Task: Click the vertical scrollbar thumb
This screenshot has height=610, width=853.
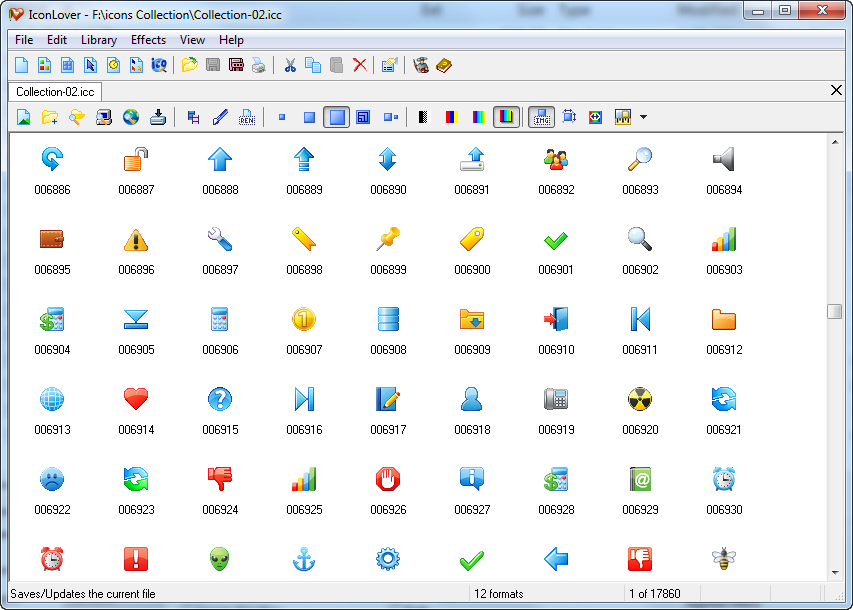Action: (x=834, y=311)
